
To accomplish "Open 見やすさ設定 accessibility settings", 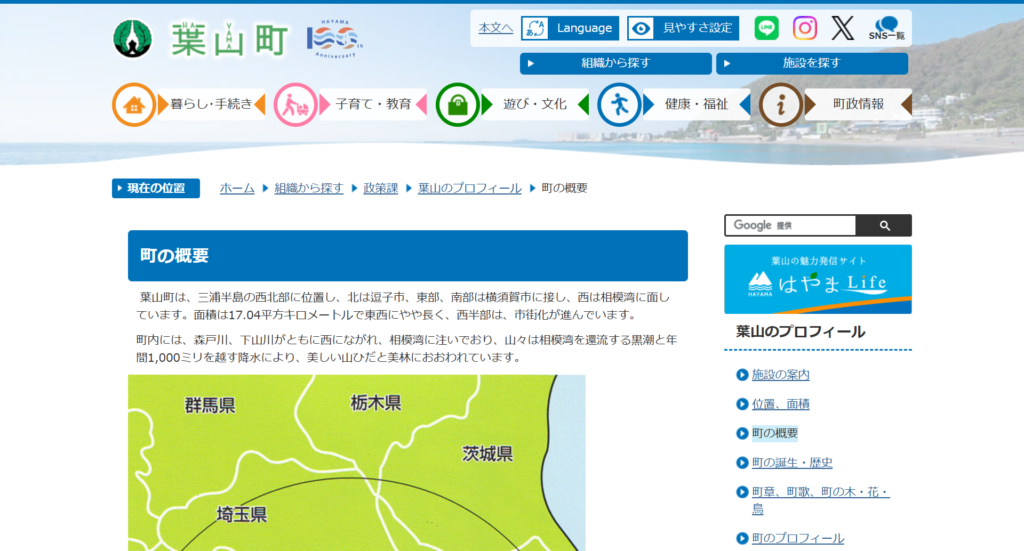I will (683, 28).
